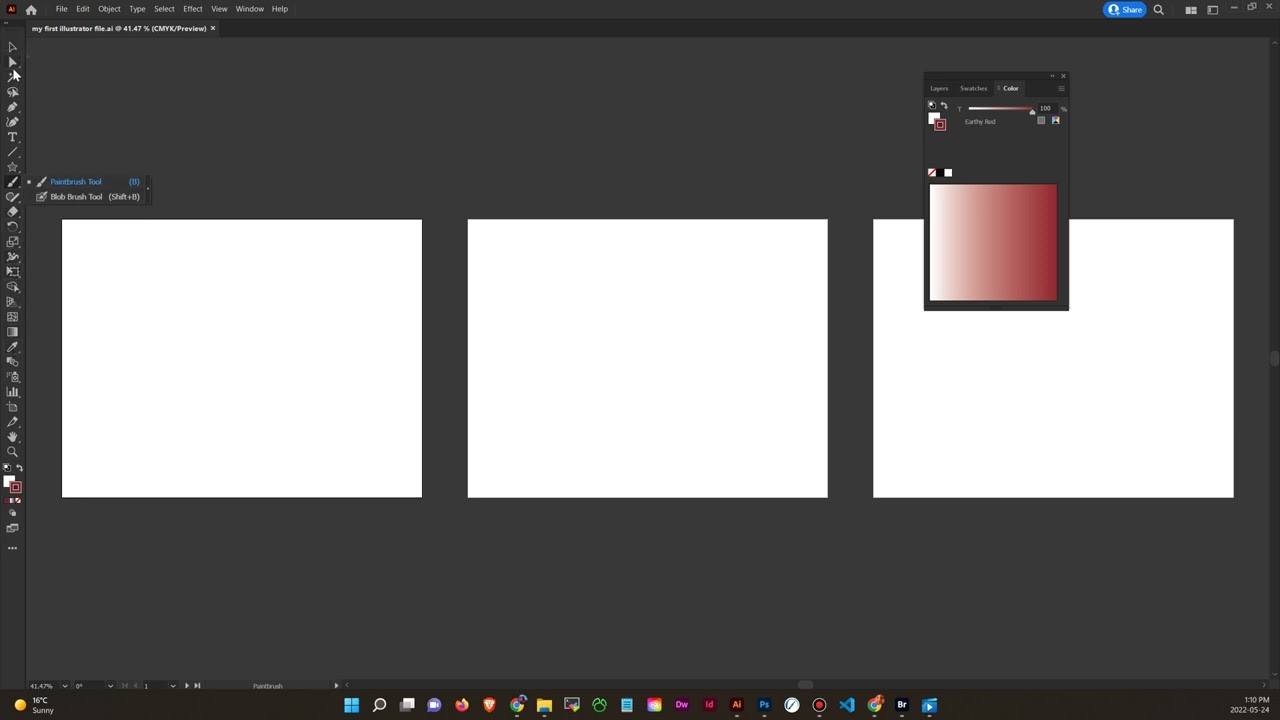Reset default fill and stroke in Color panel
The width and height of the screenshot is (1280, 720).
pos(932,105)
